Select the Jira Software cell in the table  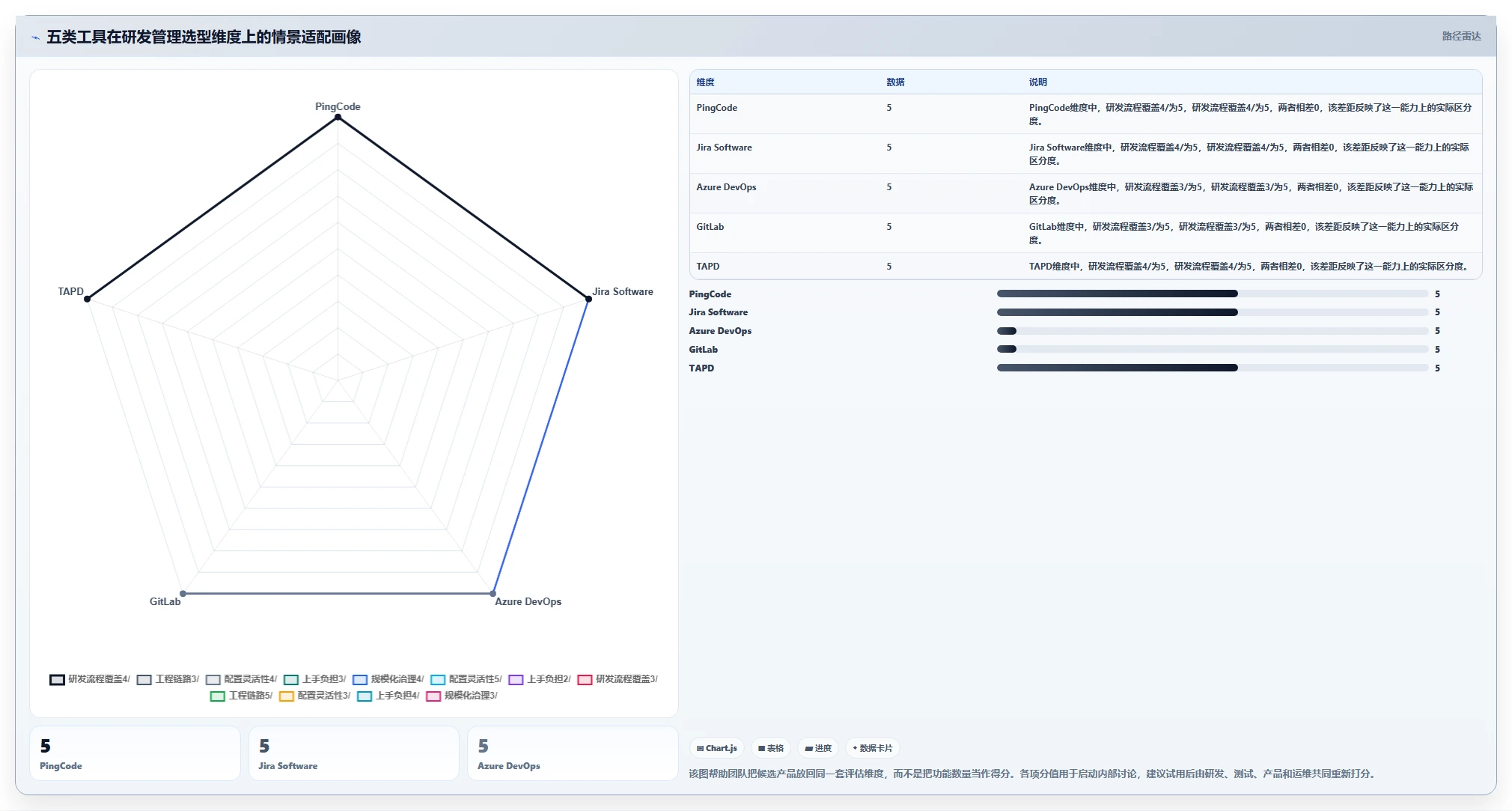coord(724,148)
